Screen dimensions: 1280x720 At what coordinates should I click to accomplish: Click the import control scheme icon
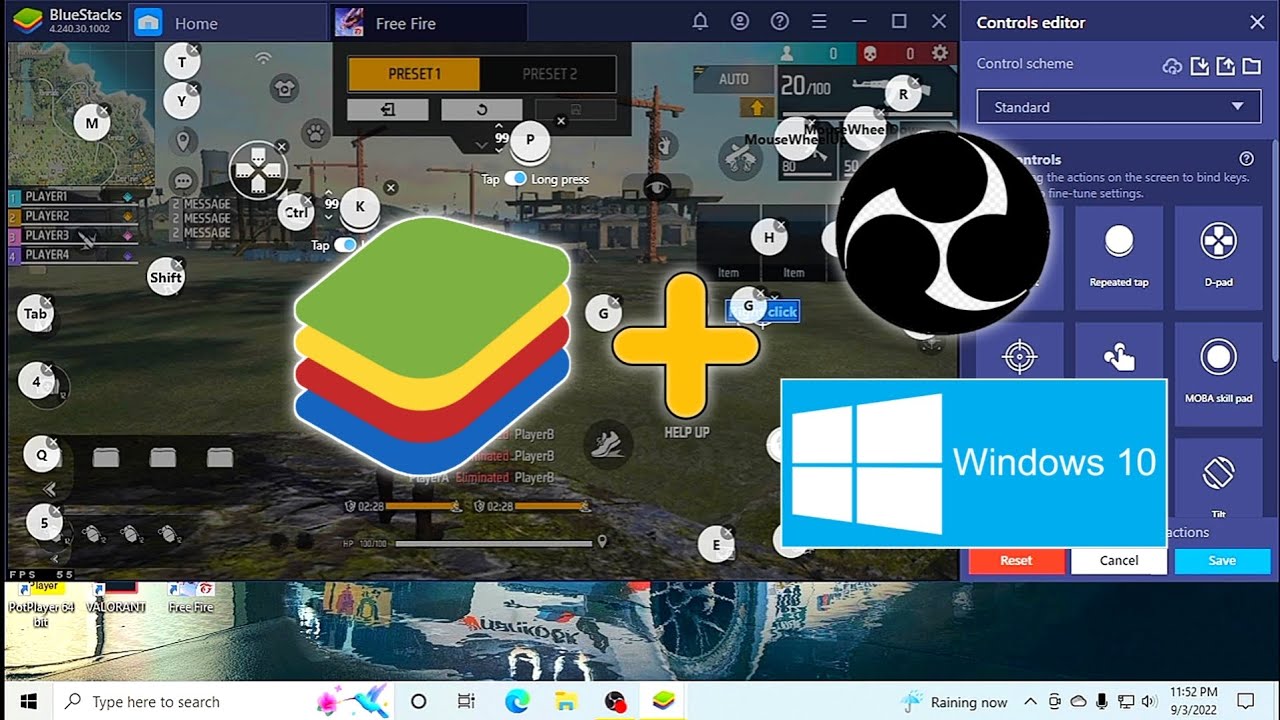click(1200, 66)
